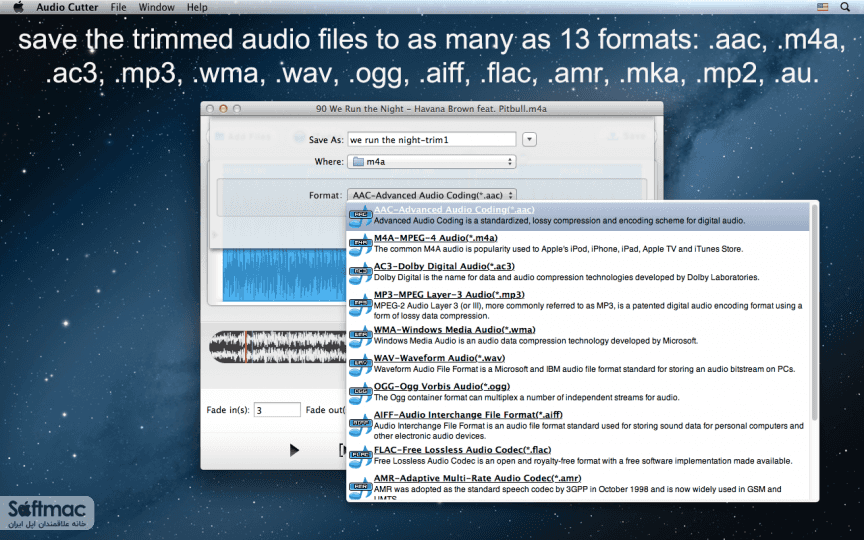
Task: Open the Format dropdown showing AAC
Action: click(x=431, y=195)
